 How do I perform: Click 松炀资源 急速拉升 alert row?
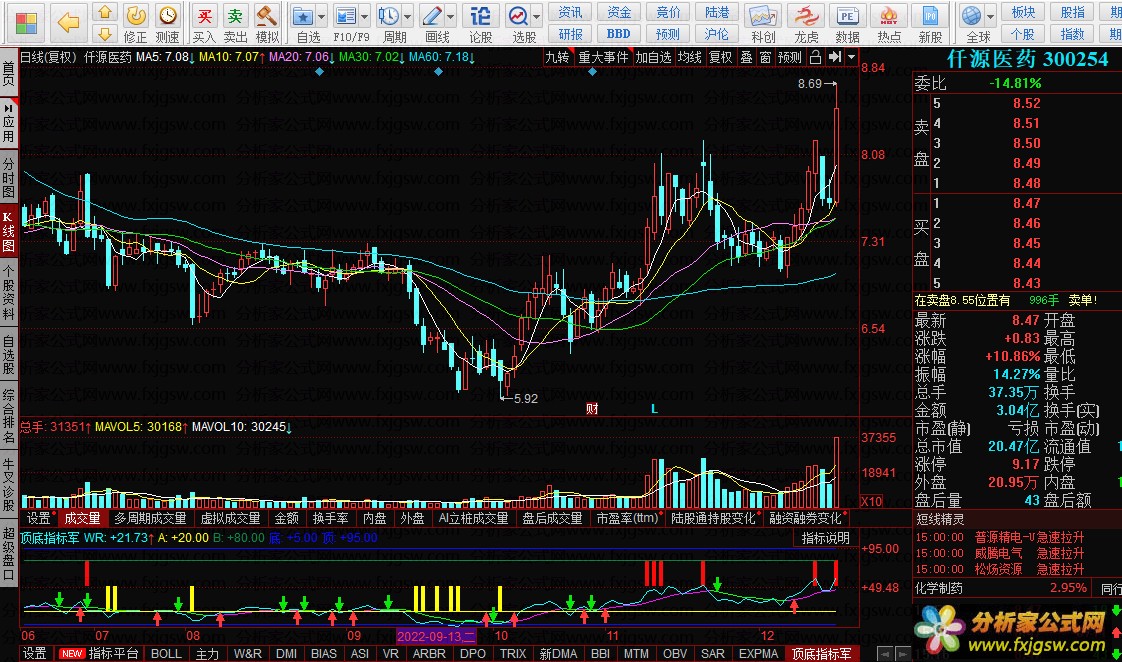[x=1000, y=569]
